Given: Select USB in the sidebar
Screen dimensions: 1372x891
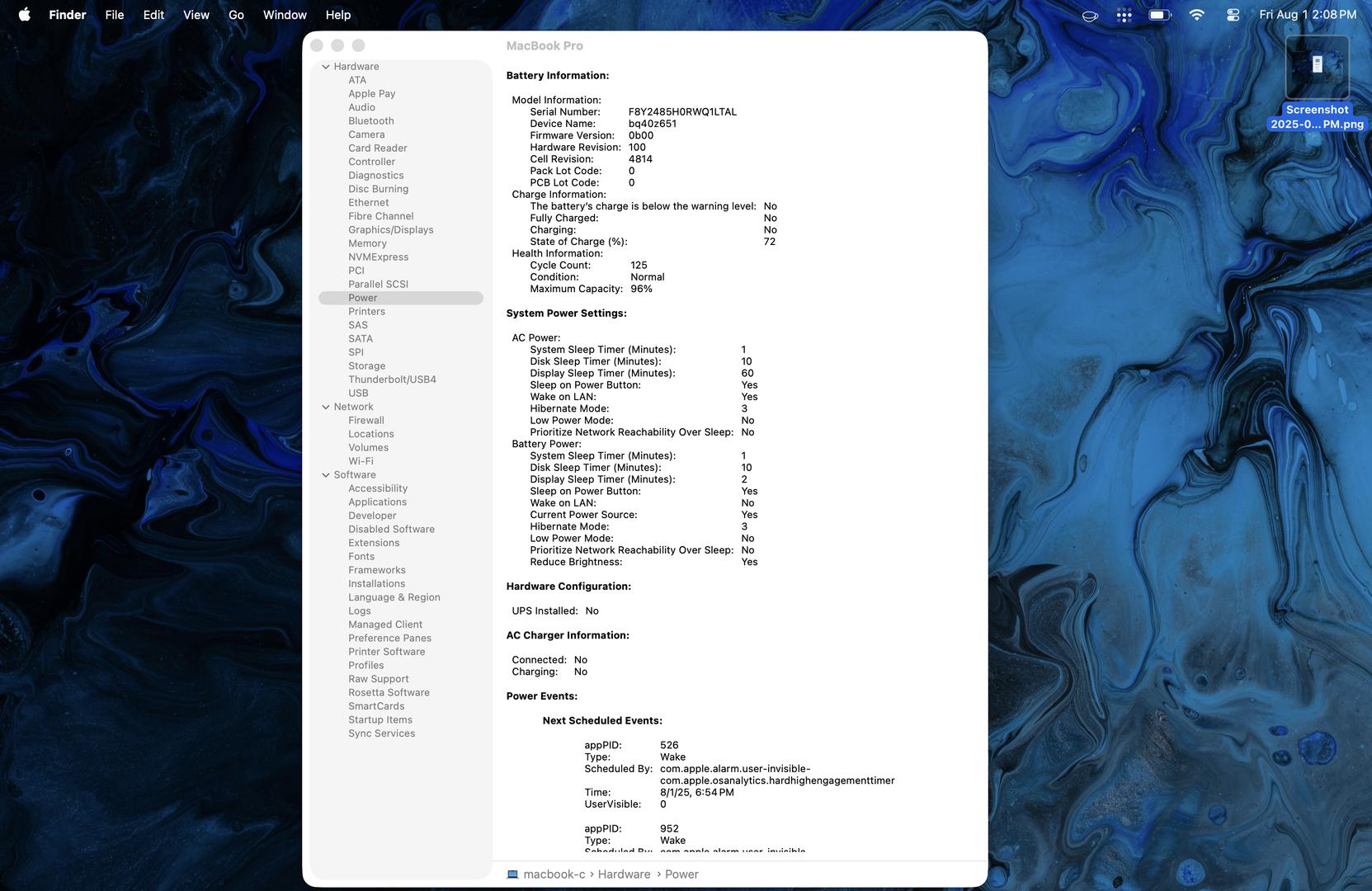Looking at the screenshot, I should (359, 394).
